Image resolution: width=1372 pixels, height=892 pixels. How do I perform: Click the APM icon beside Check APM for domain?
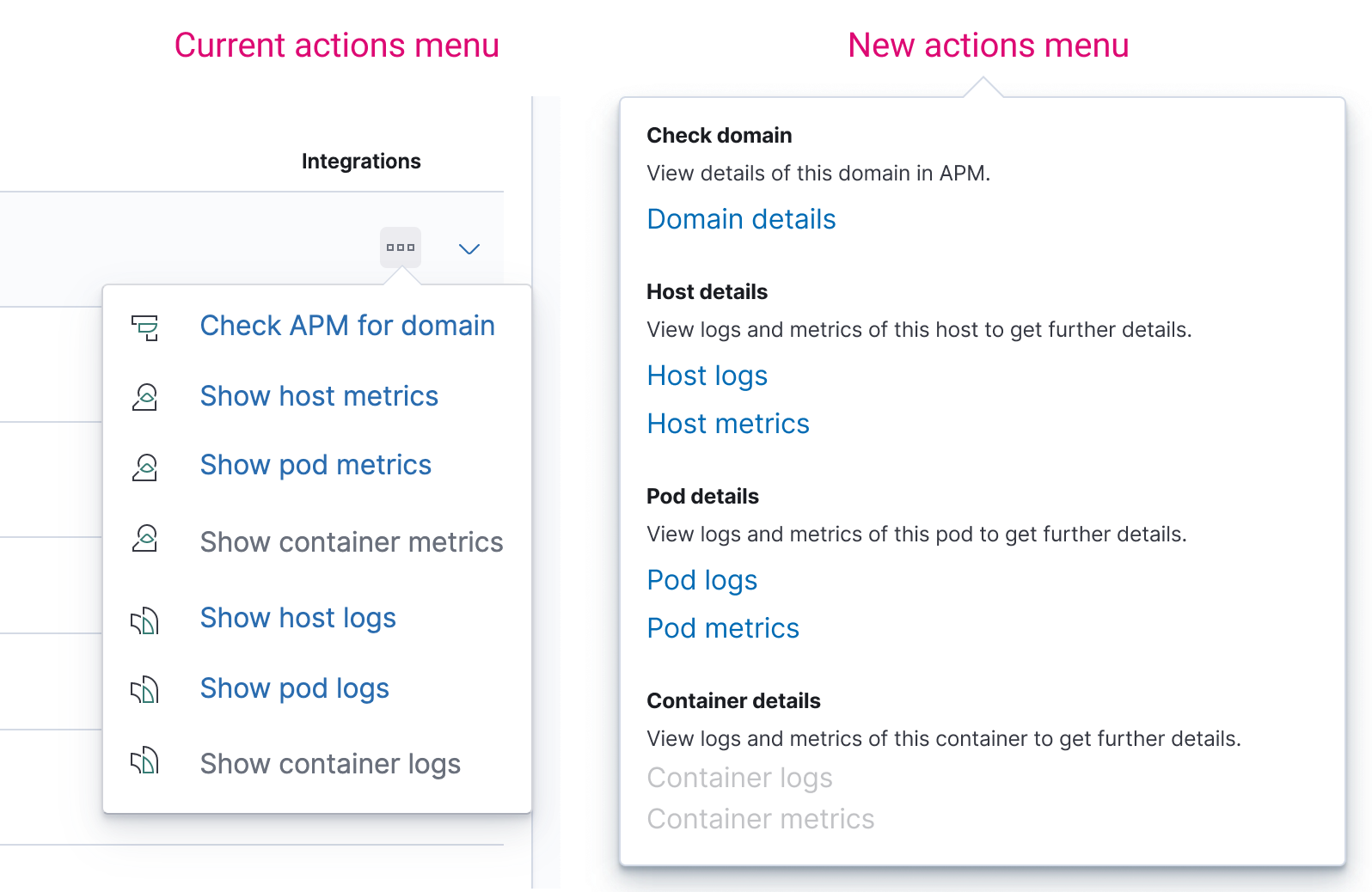[144, 327]
